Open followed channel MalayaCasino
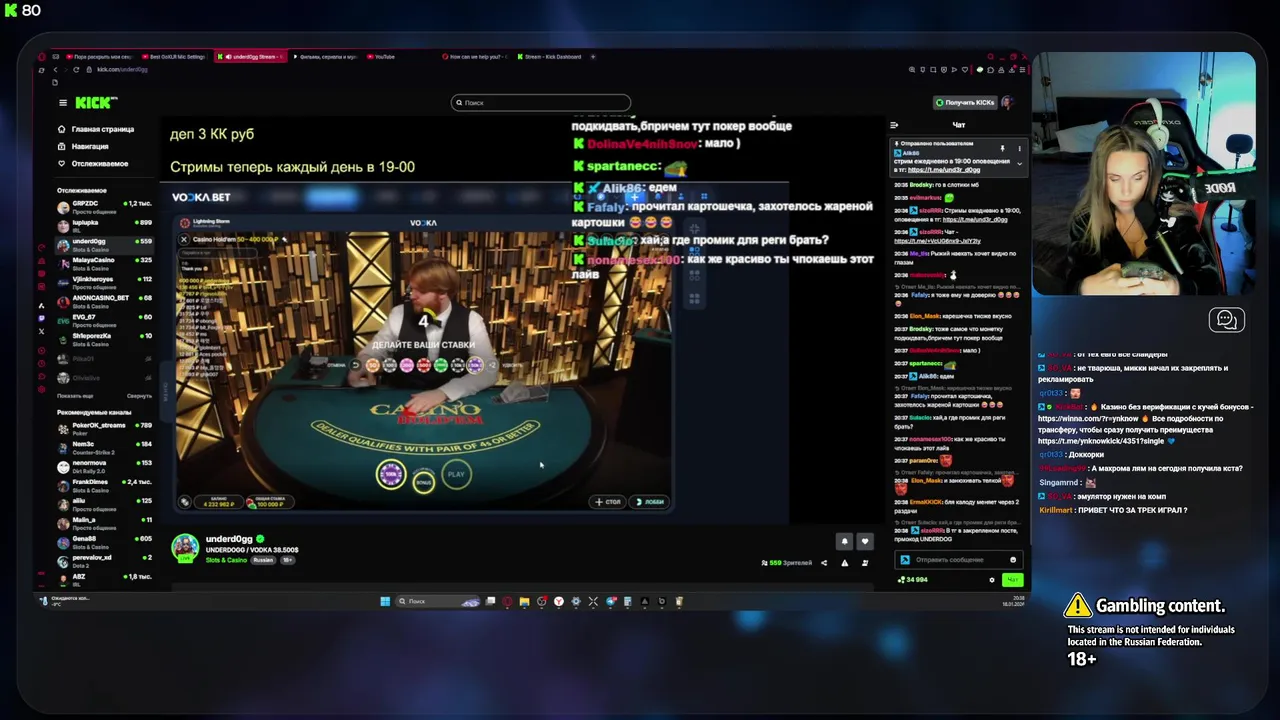This screenshot has height=720, width=1280. click(104, 263)
